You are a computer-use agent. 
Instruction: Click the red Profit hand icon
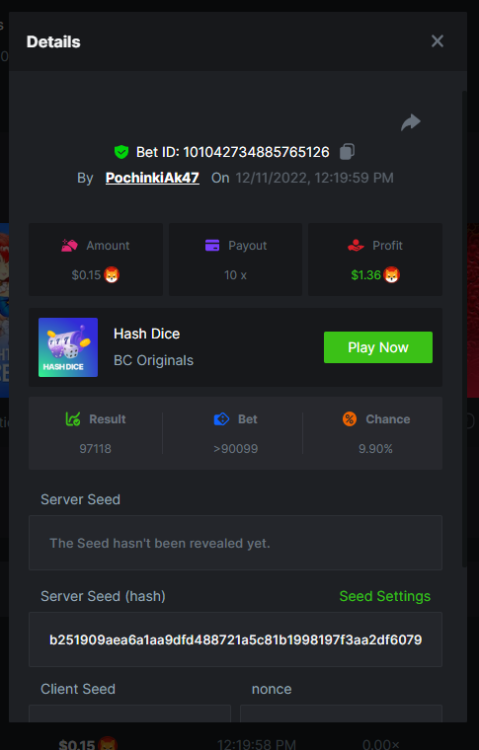pyautogui.click(x=356, y=245)
